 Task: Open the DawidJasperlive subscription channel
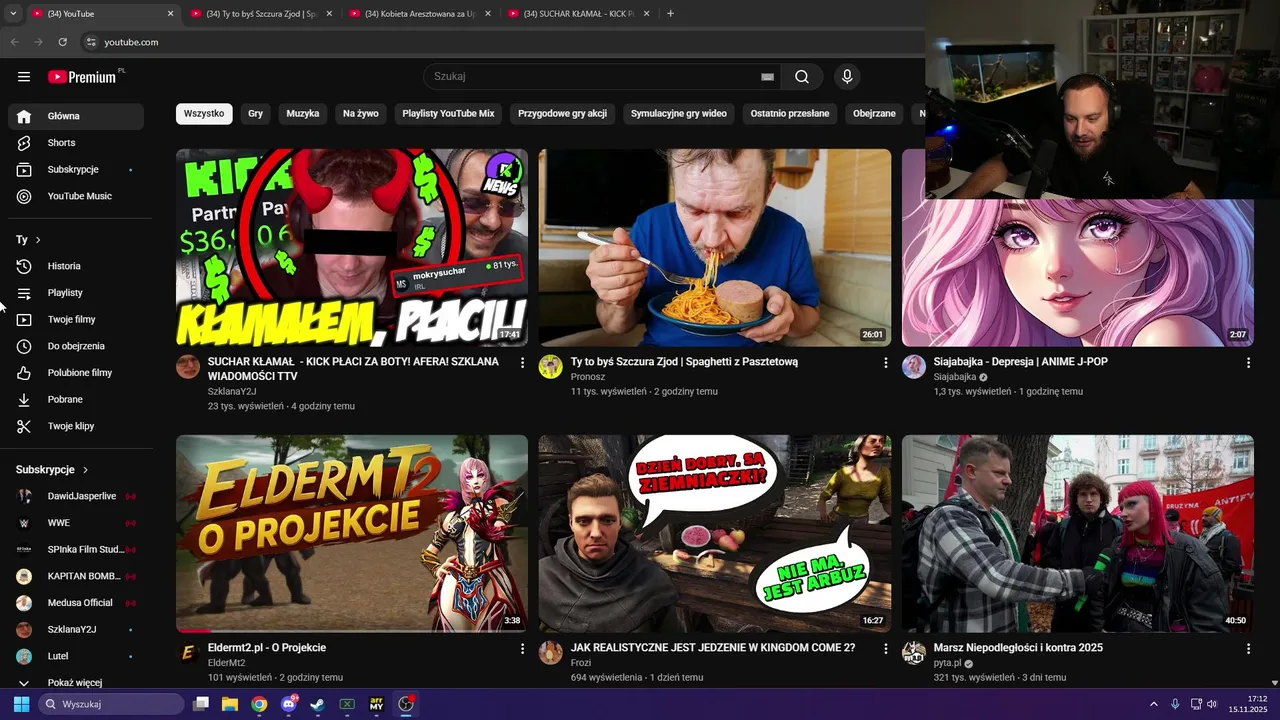coord(76,496)
